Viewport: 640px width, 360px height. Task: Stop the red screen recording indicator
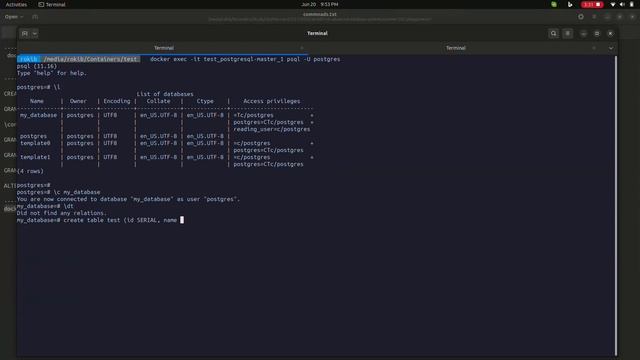(x=592, y=4)
